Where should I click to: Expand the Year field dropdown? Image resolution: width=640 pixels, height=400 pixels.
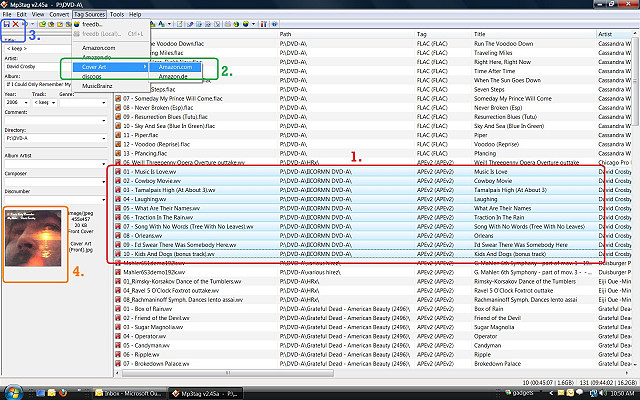[27, 102]
